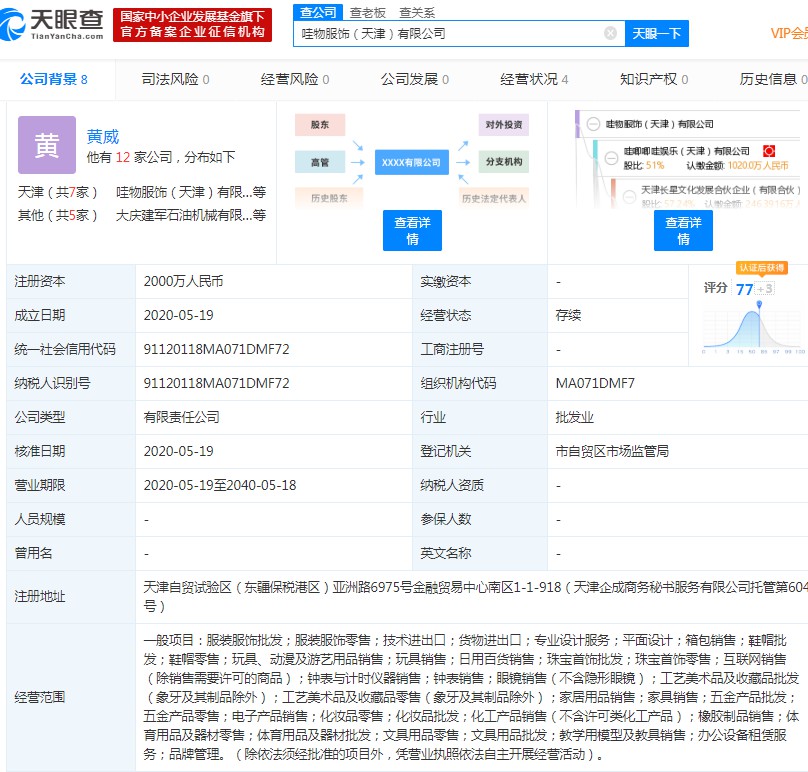Open the 公司背景 tab
808x772 pixels.
(54, 79)
